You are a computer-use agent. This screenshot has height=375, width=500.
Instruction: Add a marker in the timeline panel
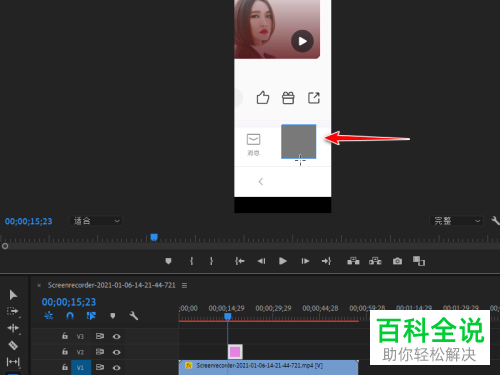(x=113, y=316)
